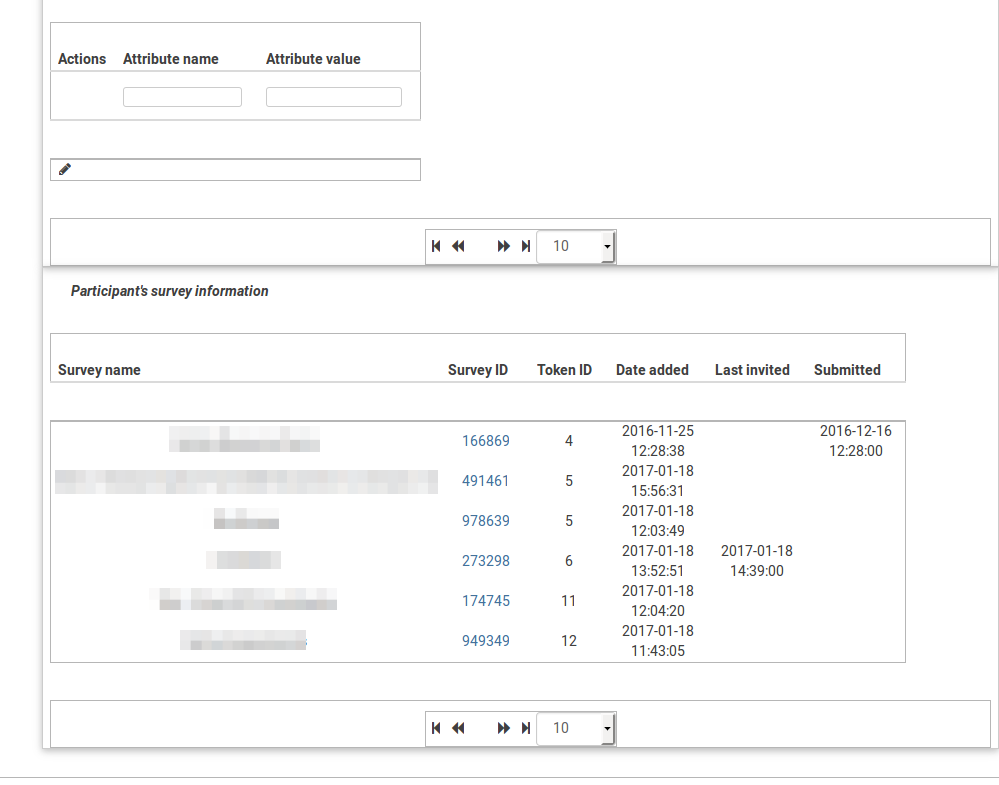Screen dimensions: 999x785
Task: Select token ID 11 cell
Action: [x=569, y=601]
